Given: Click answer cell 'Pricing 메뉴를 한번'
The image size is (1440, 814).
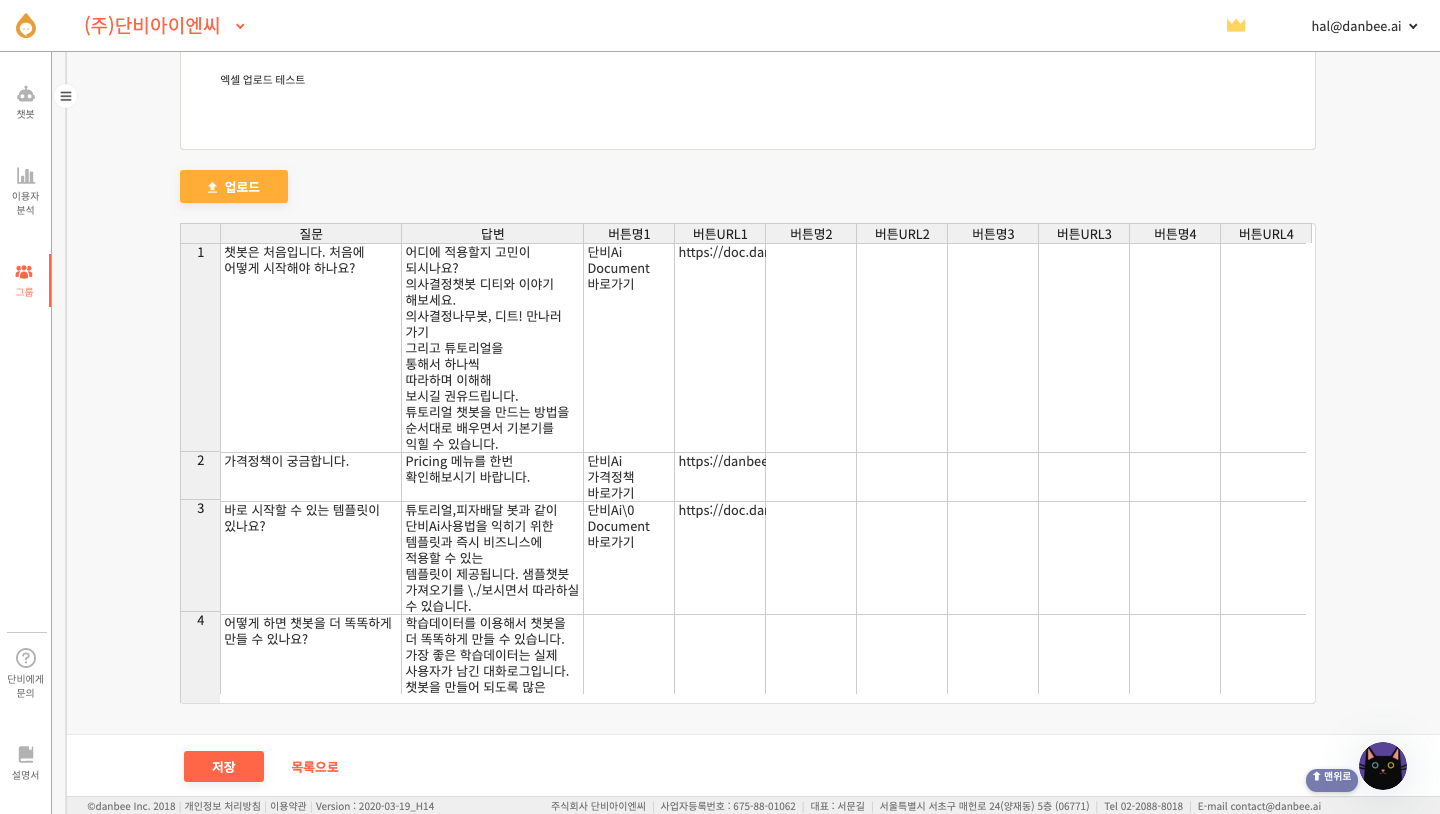Looking at the screenshot, I should (492, 477).
